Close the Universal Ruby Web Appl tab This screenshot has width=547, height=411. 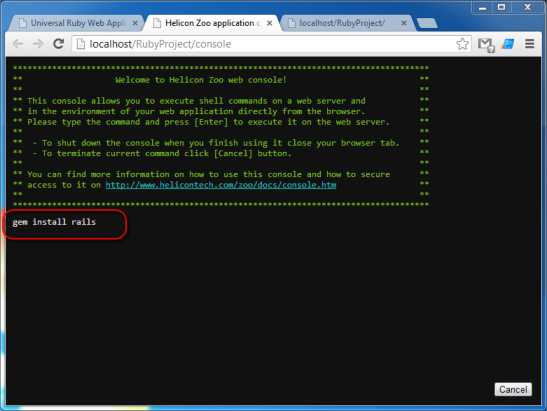tap(135, 23)
